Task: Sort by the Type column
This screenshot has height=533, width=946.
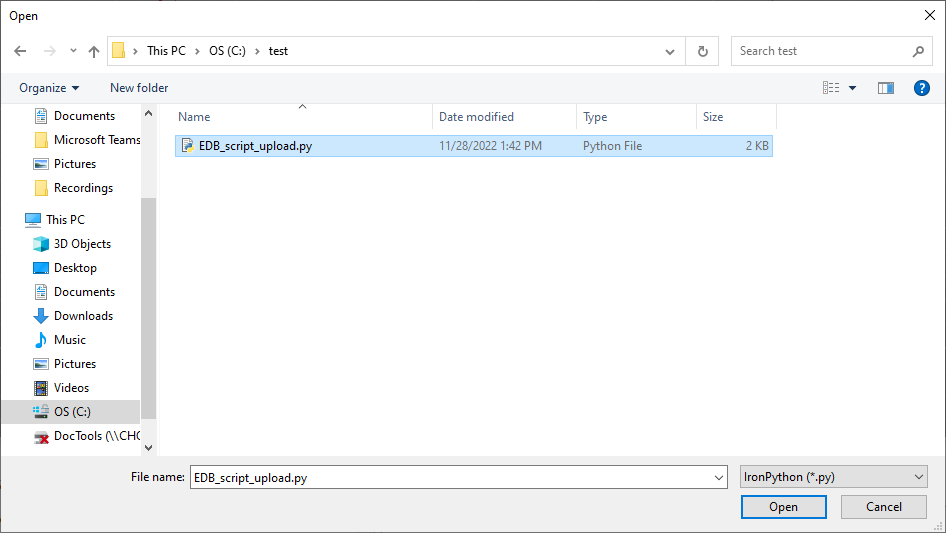Action: (636, 116)
